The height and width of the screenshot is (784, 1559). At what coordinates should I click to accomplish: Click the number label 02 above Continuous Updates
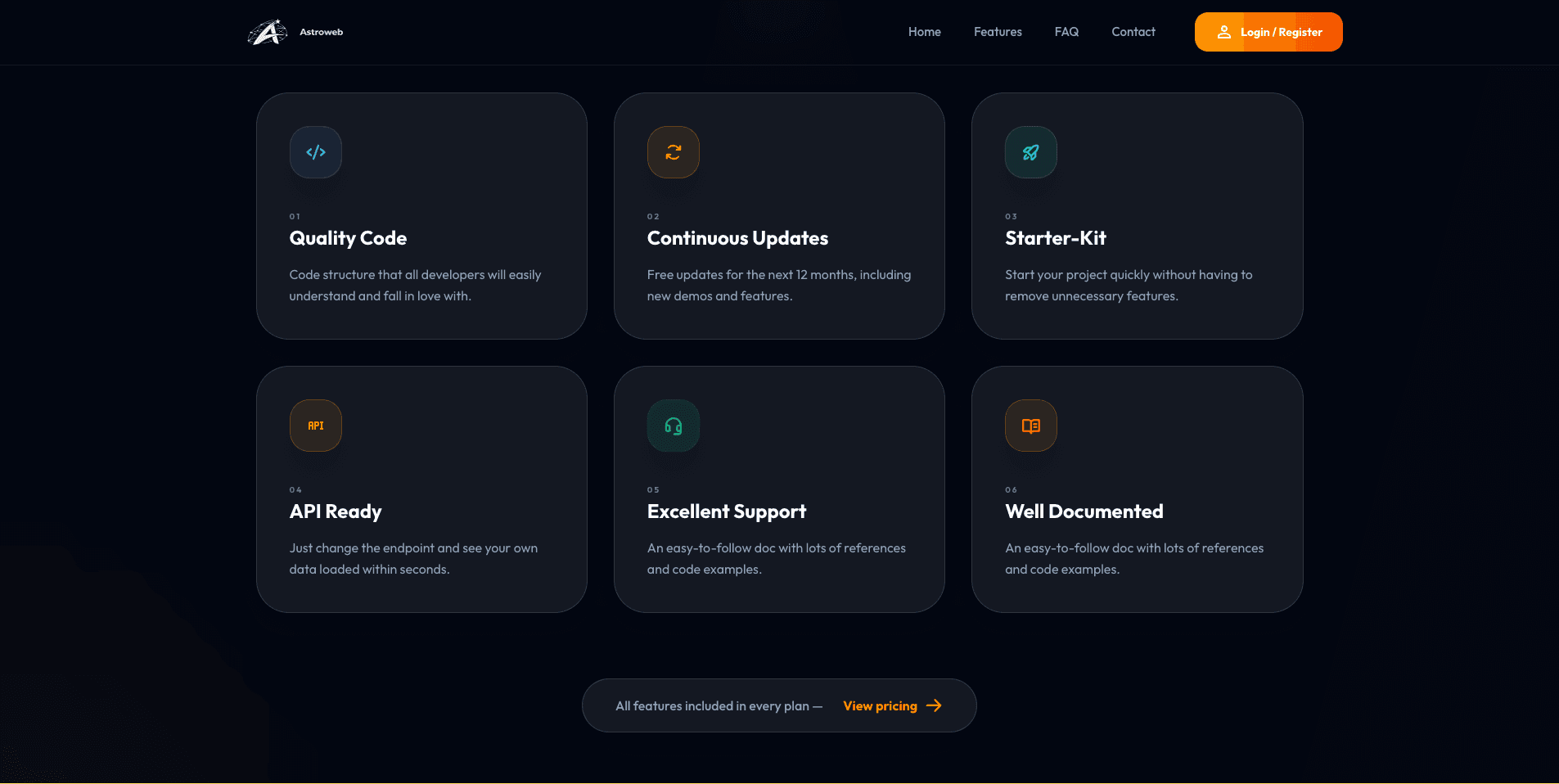(x=653, y=217)
